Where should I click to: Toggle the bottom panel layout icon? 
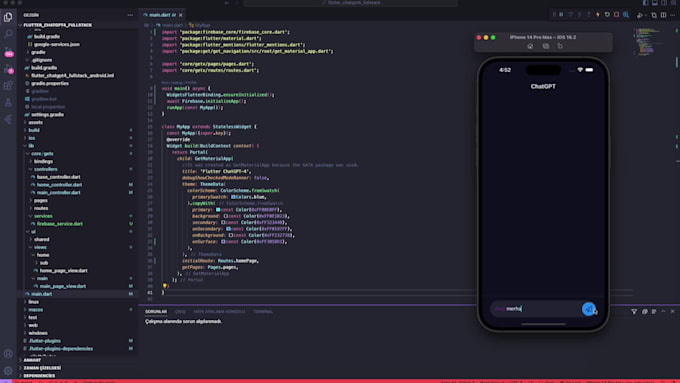(x=654, y=3)
